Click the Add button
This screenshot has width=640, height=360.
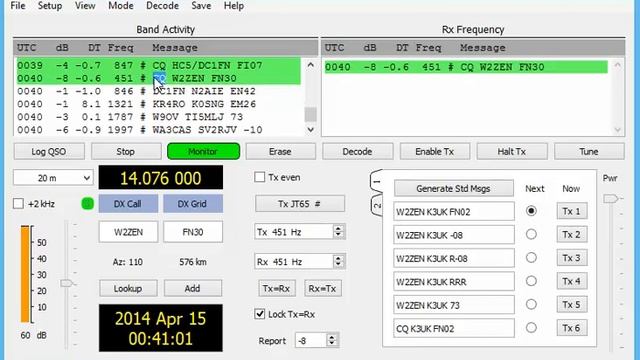pyautogui.click(x=193, y=288)
